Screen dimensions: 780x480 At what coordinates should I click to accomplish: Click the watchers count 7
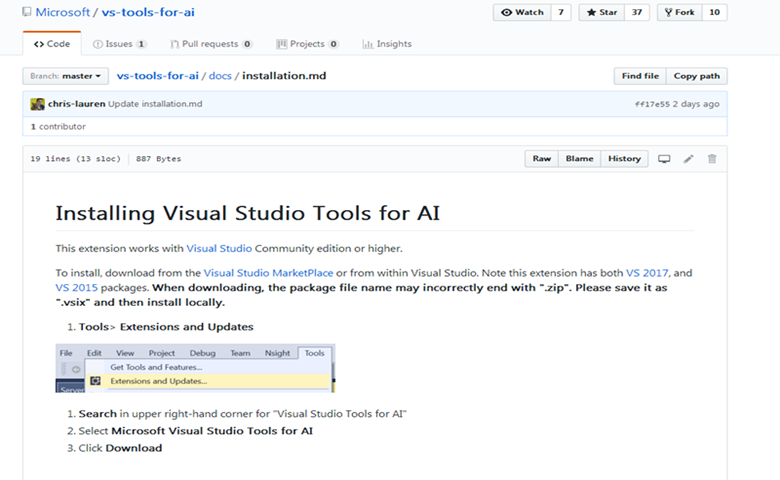[561, 12]
